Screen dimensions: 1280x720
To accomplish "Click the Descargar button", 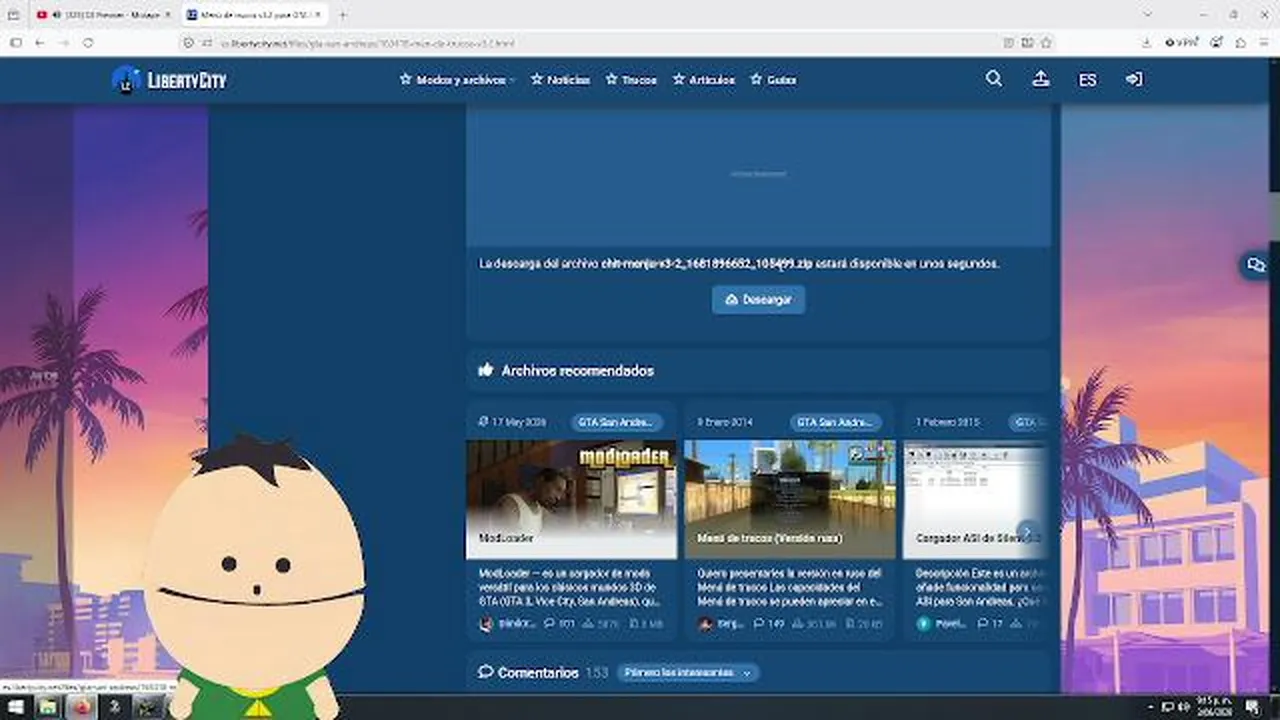I will [x=758, y=299].
